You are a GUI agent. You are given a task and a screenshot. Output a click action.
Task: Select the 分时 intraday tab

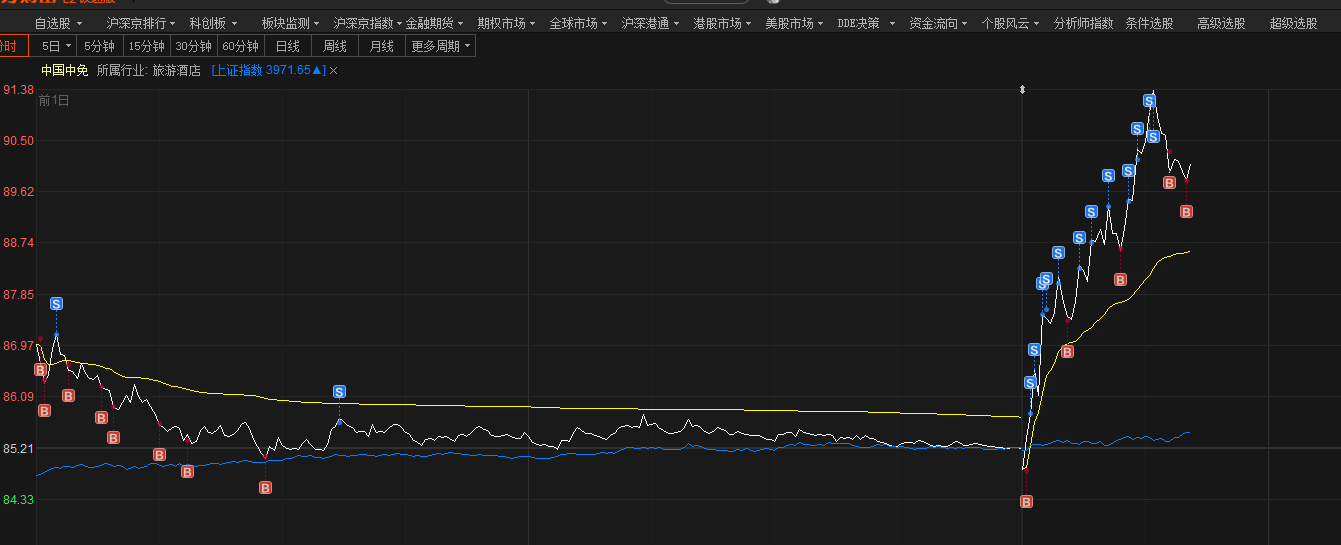click(x=13, y=46)
